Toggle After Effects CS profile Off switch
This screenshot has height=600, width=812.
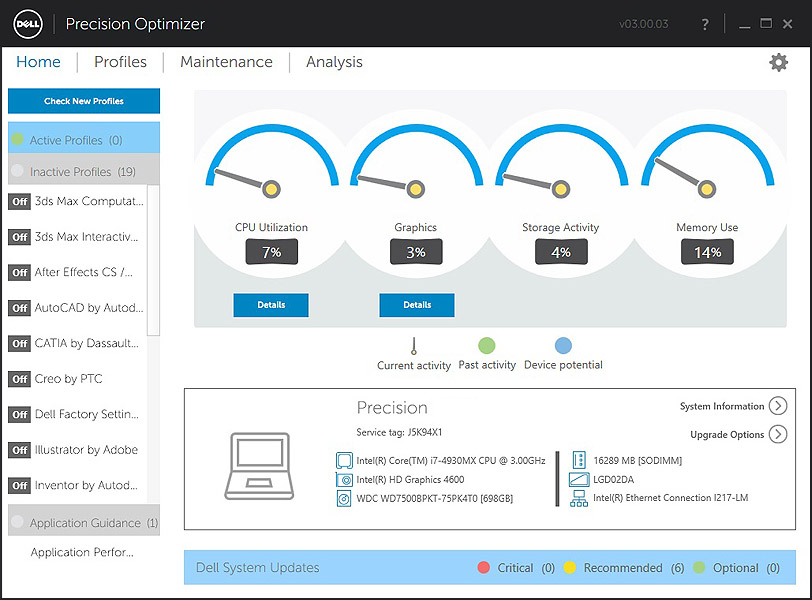point(20,272)
